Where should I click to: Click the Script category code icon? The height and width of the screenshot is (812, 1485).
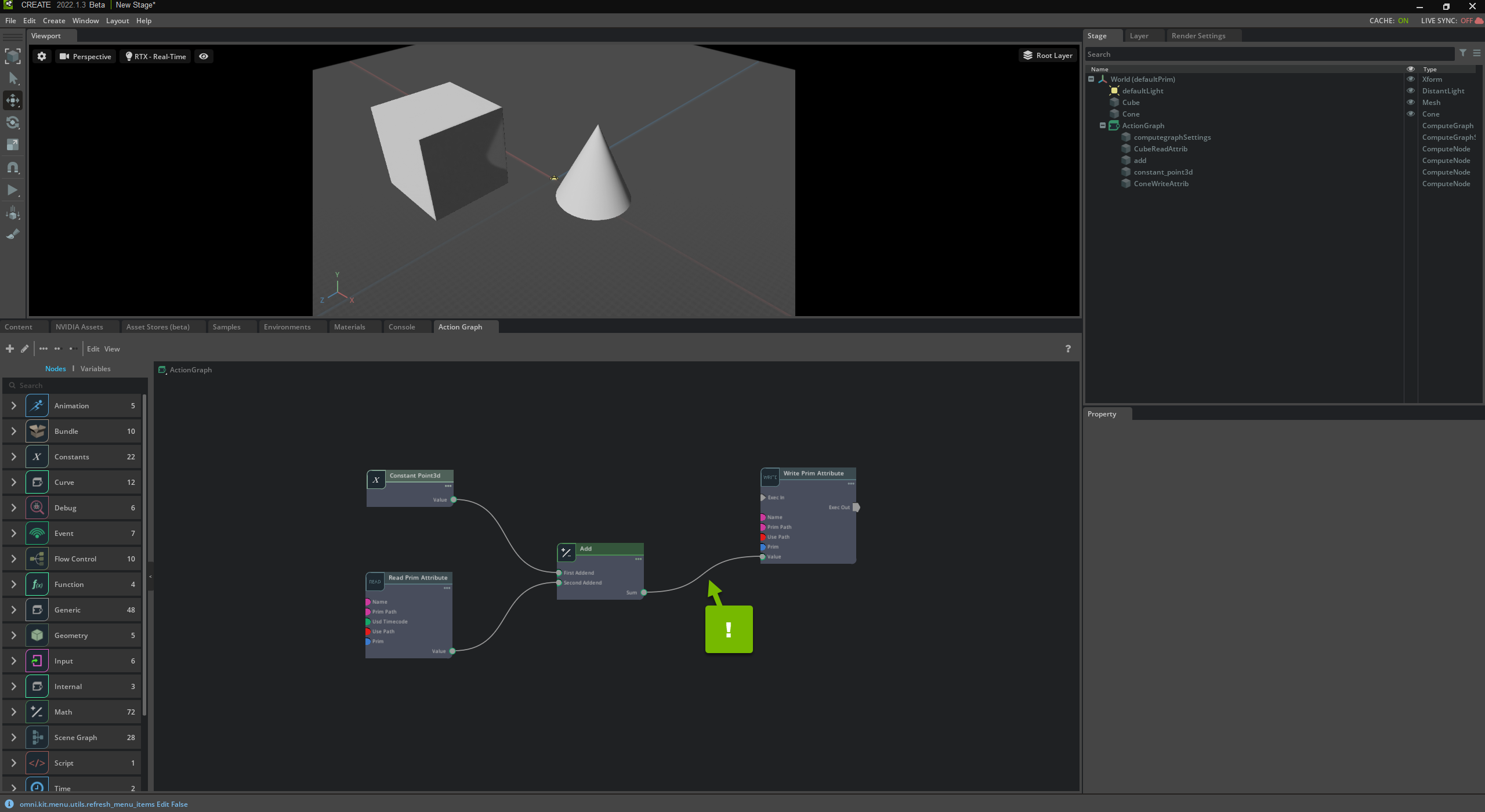tap(37, 763)
